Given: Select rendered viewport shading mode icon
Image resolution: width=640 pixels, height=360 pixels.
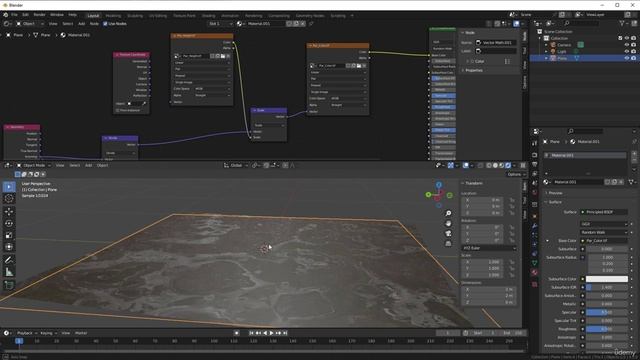Looking at the screenshot, I should click(x=508, y=165).
